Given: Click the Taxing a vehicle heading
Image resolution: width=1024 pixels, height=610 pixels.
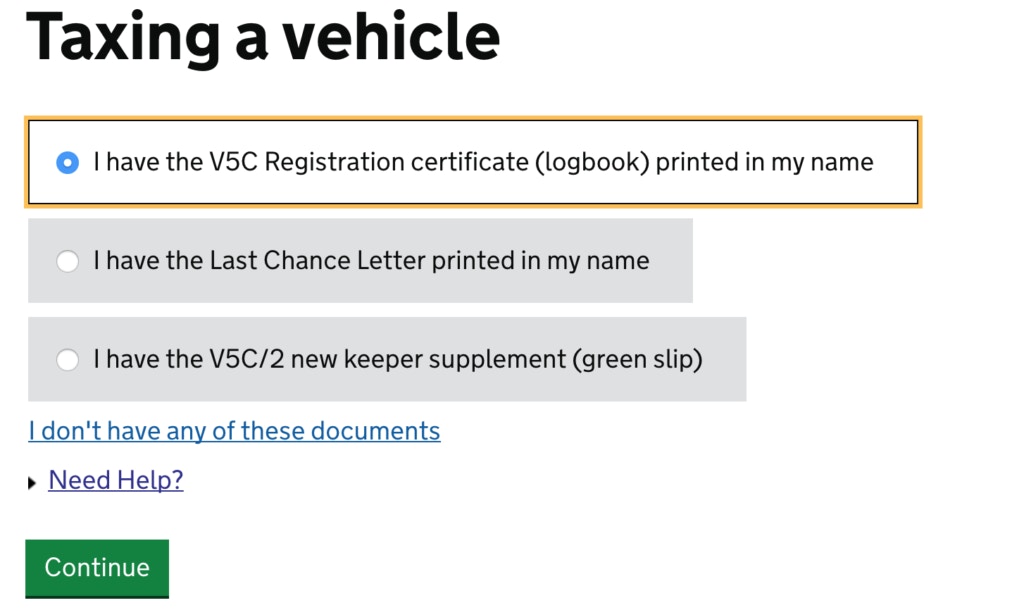Looking at the screenshot, I should tap(265, 38).
